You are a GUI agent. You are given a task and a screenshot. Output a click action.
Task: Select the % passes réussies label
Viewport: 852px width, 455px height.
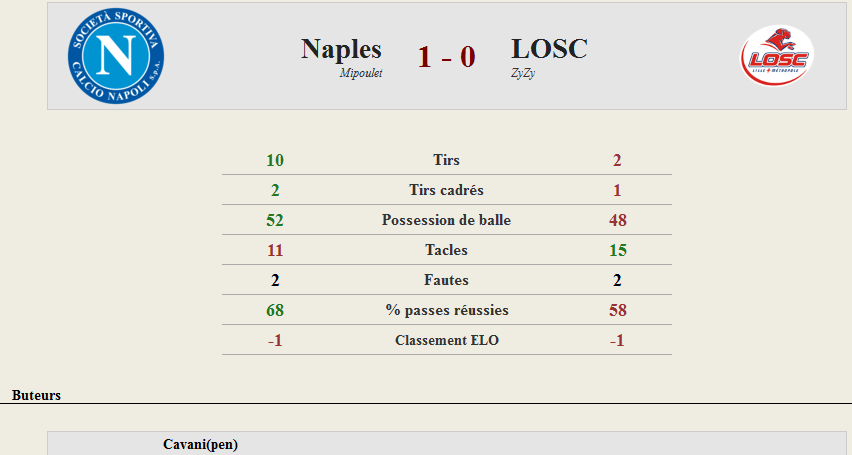tap(447, 310)
